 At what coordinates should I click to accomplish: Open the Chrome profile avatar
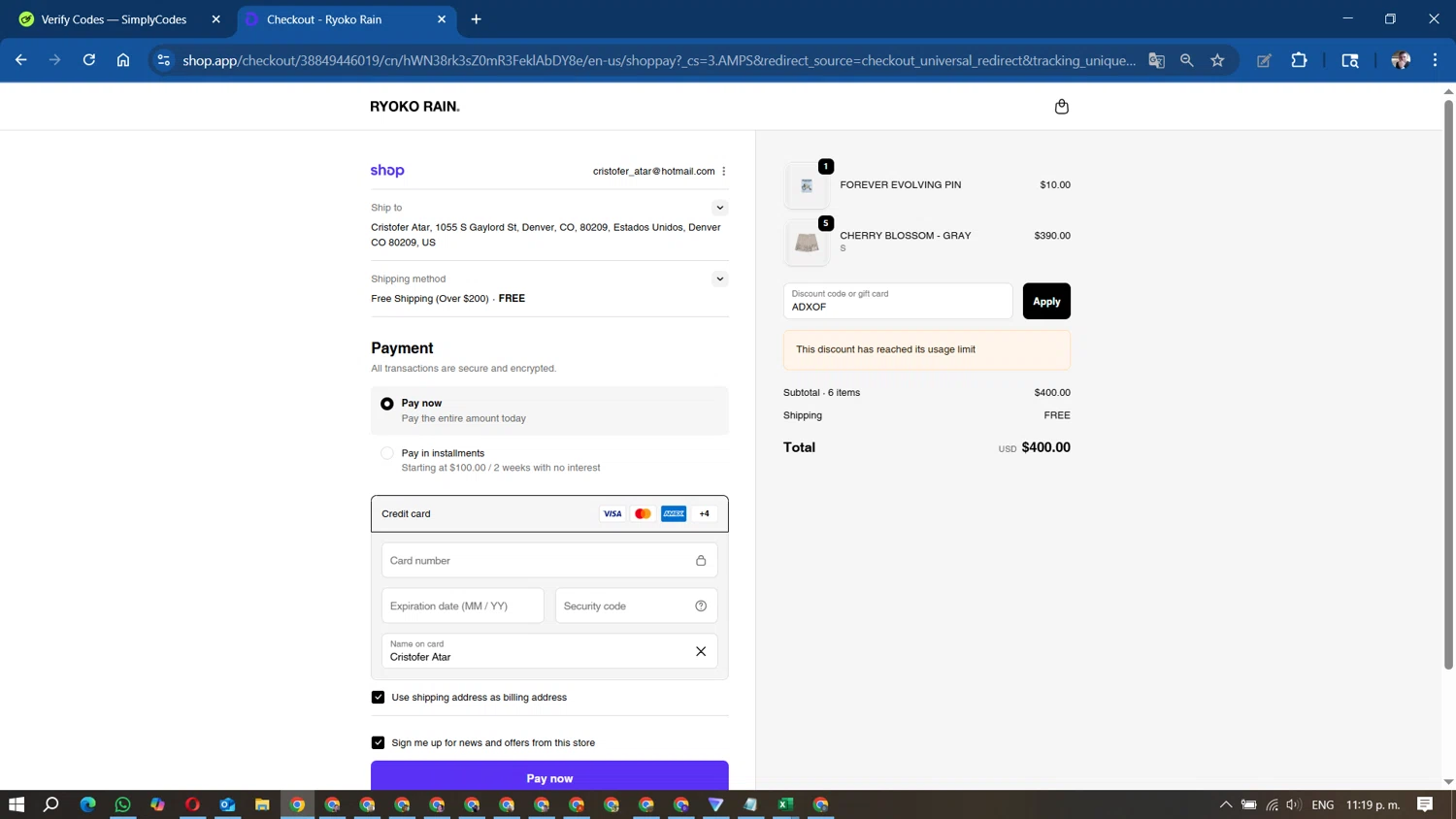[1401, 60]
